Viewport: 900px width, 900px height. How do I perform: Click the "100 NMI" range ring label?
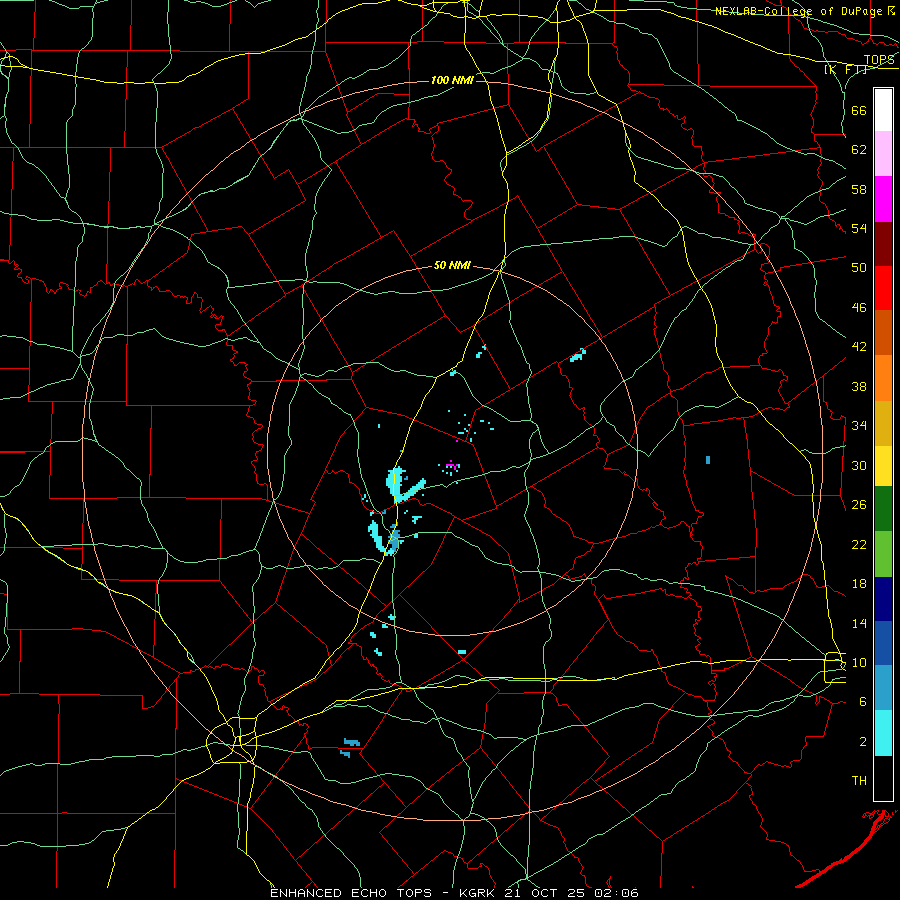coord(452,80)
